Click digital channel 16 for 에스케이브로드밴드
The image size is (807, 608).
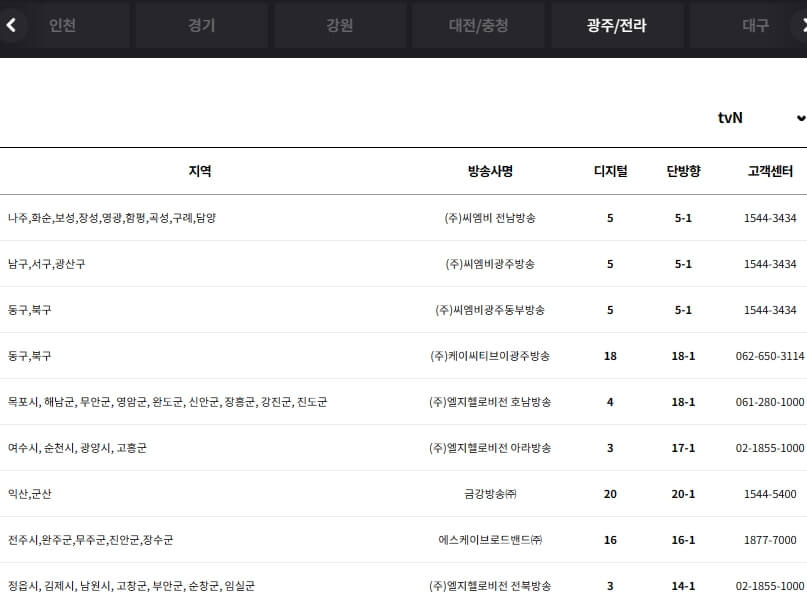tap(610, 540)
